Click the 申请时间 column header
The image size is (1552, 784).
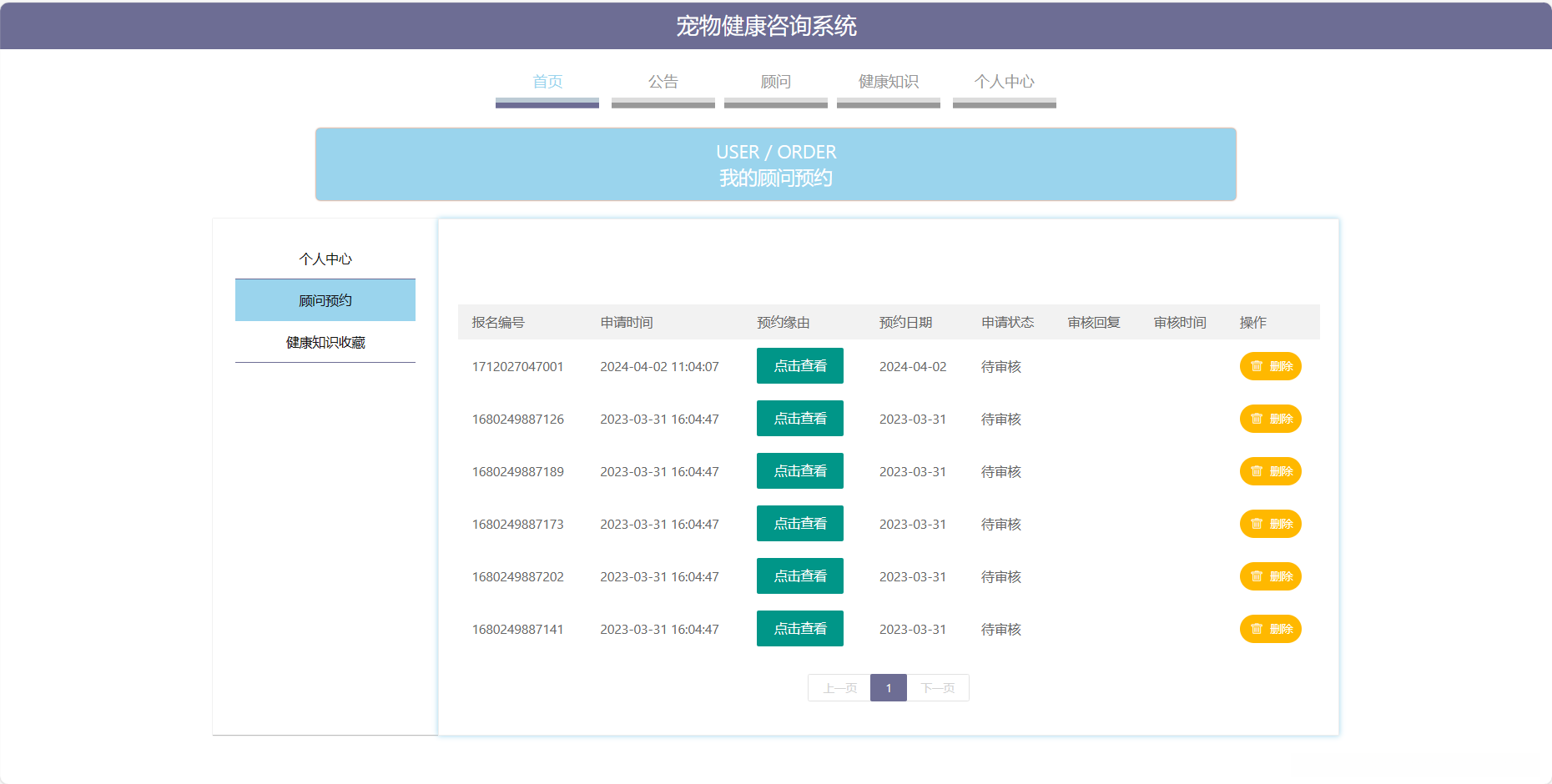click(x=627, y=323)
